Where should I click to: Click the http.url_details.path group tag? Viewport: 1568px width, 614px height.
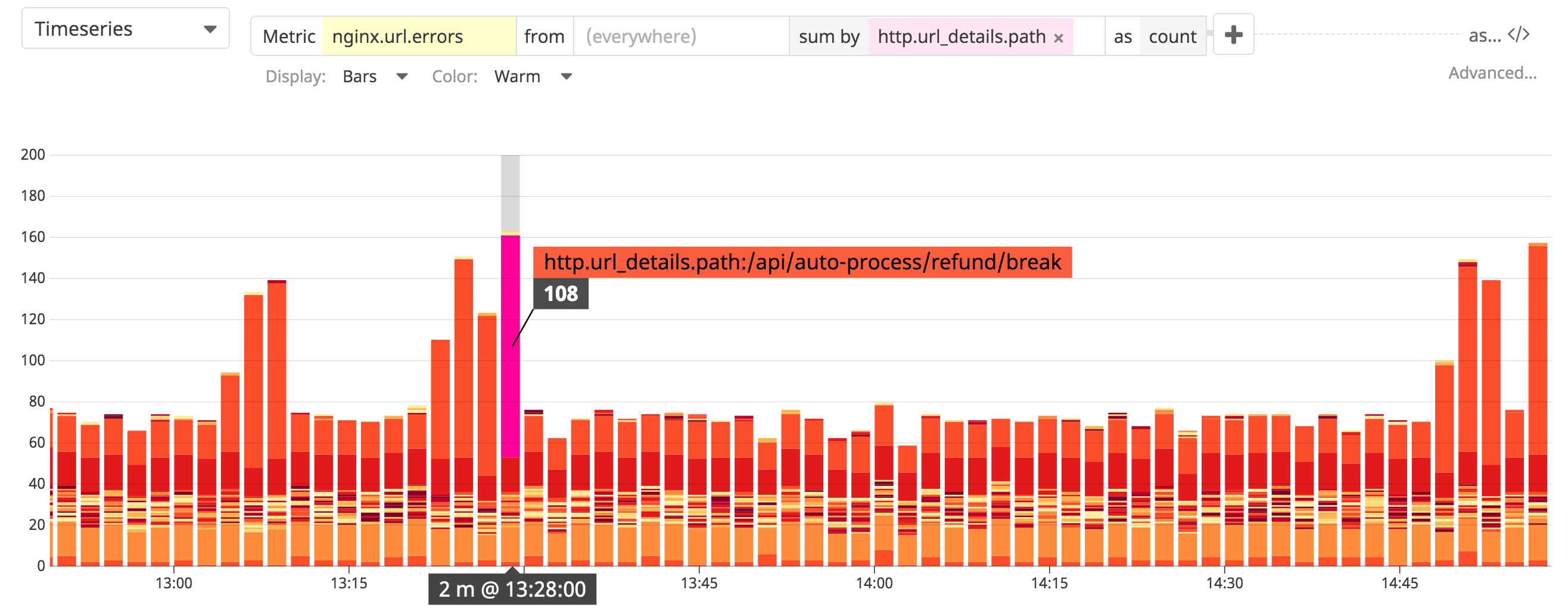pos(960,36)
